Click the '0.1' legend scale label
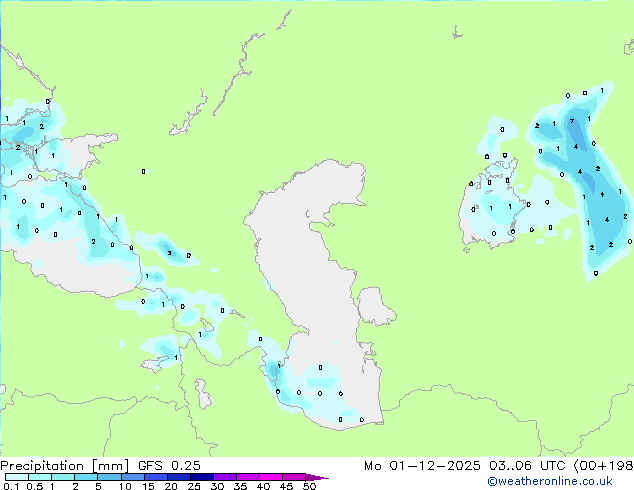The height and width of the screenshot is (490, 634). coord(11,486)
